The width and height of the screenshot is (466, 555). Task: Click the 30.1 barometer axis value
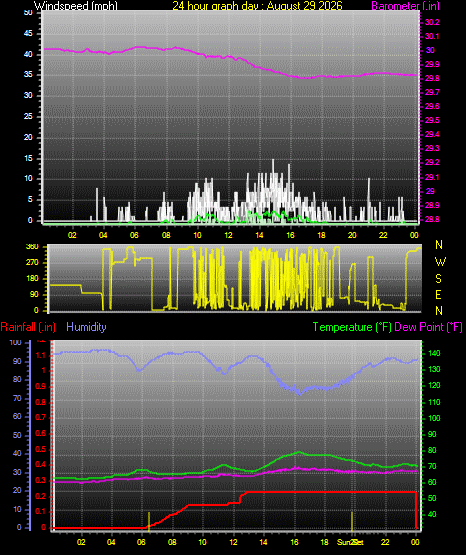click(x=432, y=36)
